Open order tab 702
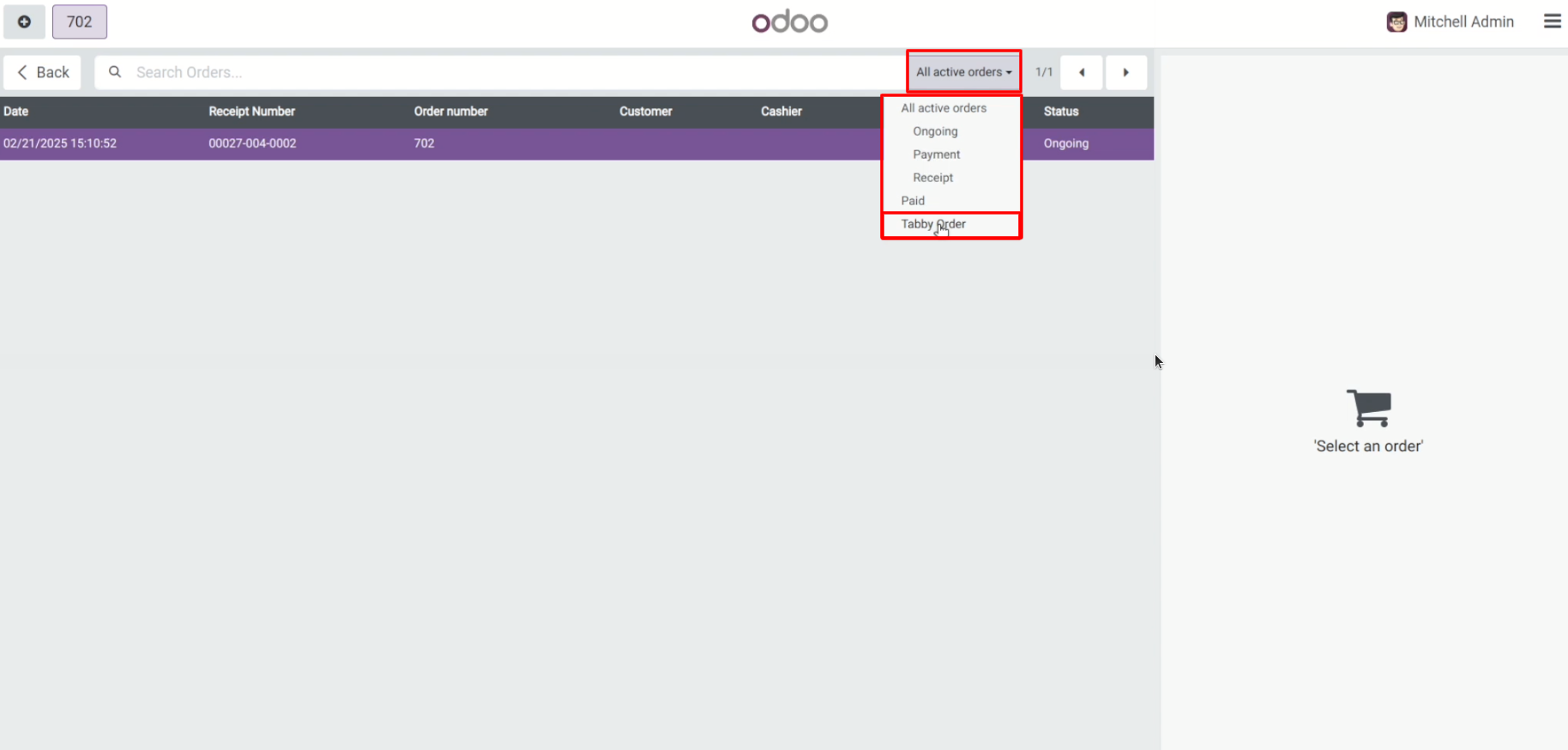Viewport: 1568px width, 750px height. pos(80,21)
